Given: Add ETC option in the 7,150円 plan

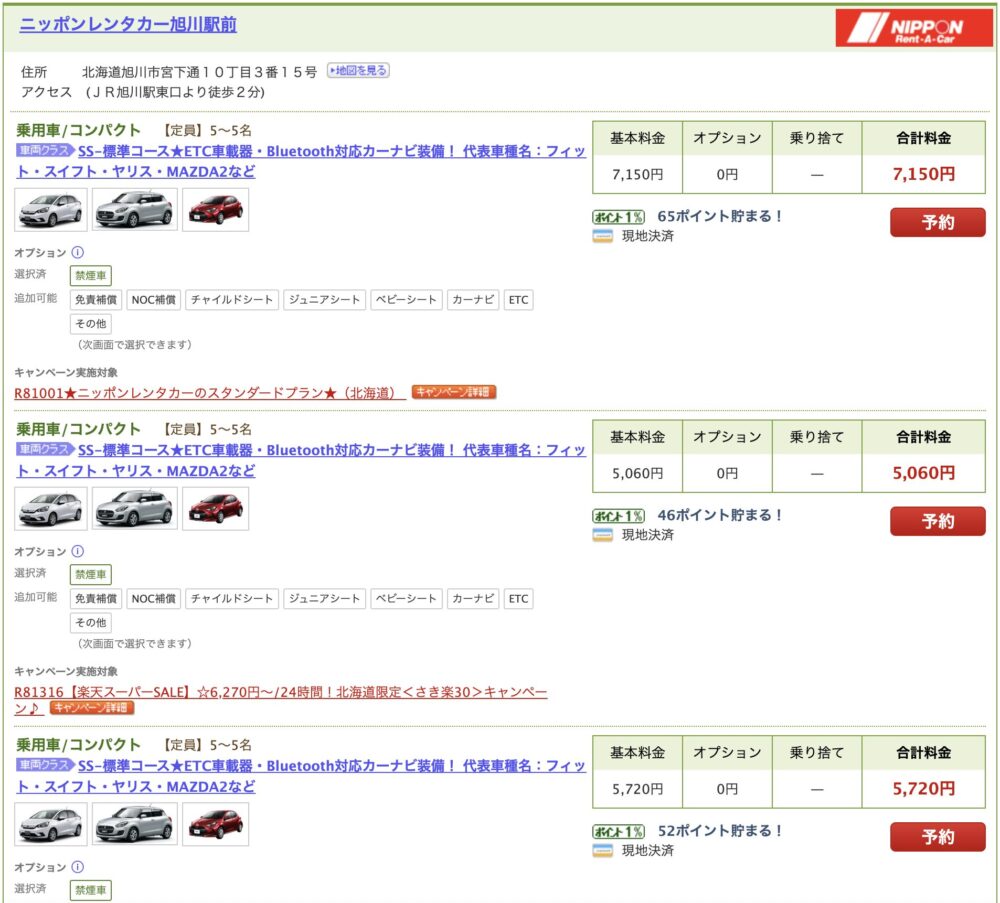Looking at the screenshot, I should coord(518,300).
